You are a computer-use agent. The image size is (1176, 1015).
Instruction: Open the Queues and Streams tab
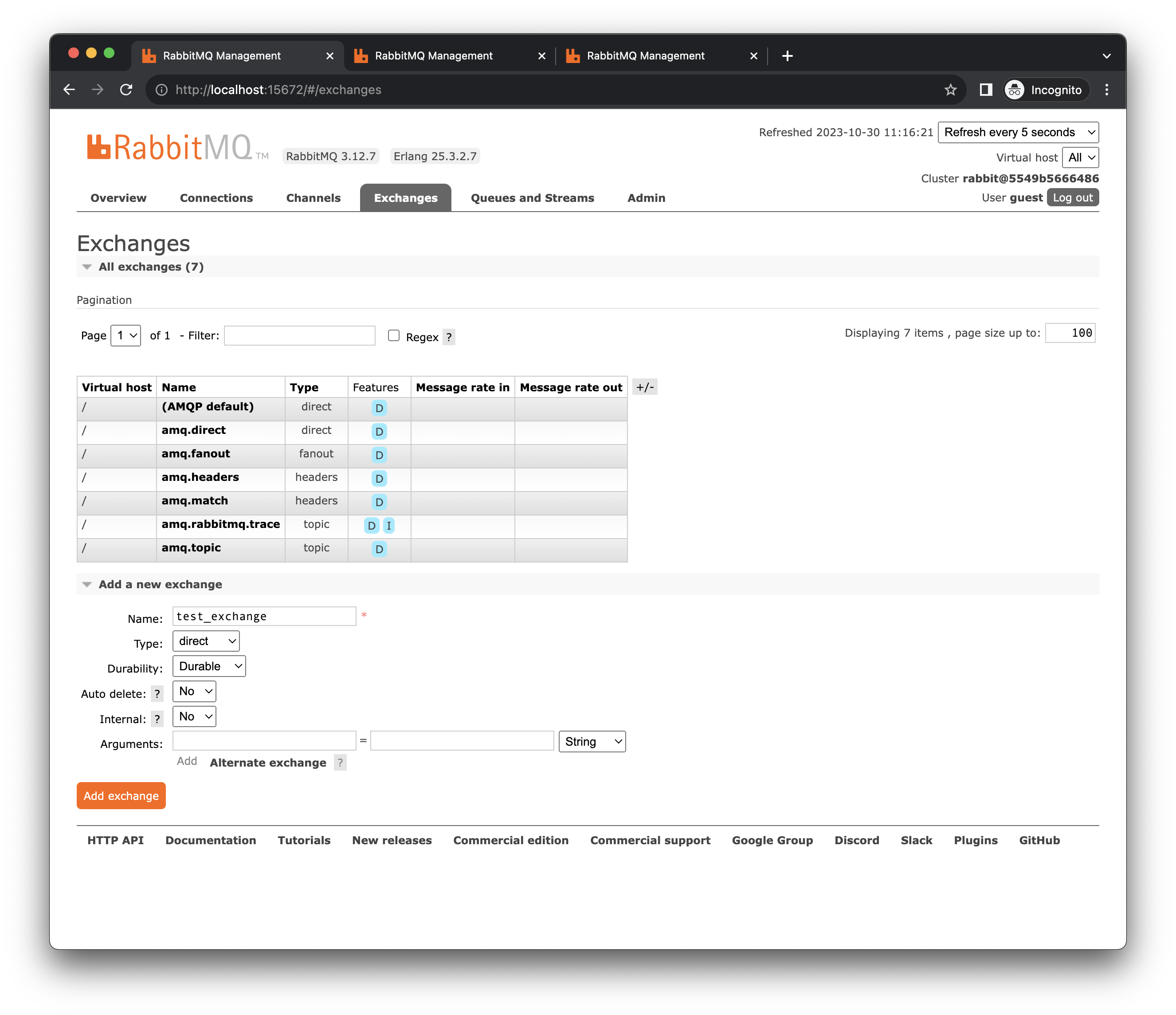click(x=533, y=198)
